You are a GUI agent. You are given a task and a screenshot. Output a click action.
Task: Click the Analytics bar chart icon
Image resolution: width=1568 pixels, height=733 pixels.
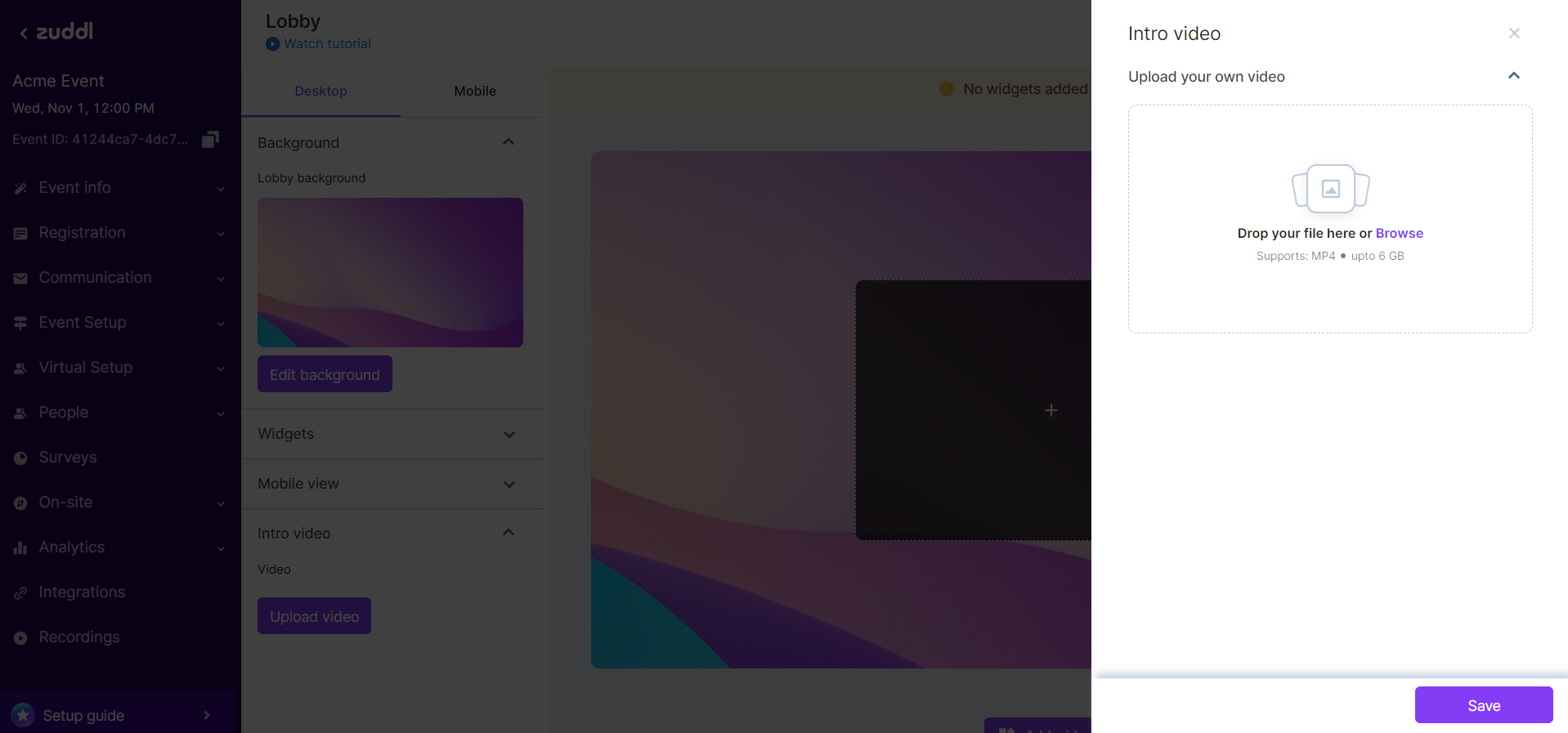point(20,548)
